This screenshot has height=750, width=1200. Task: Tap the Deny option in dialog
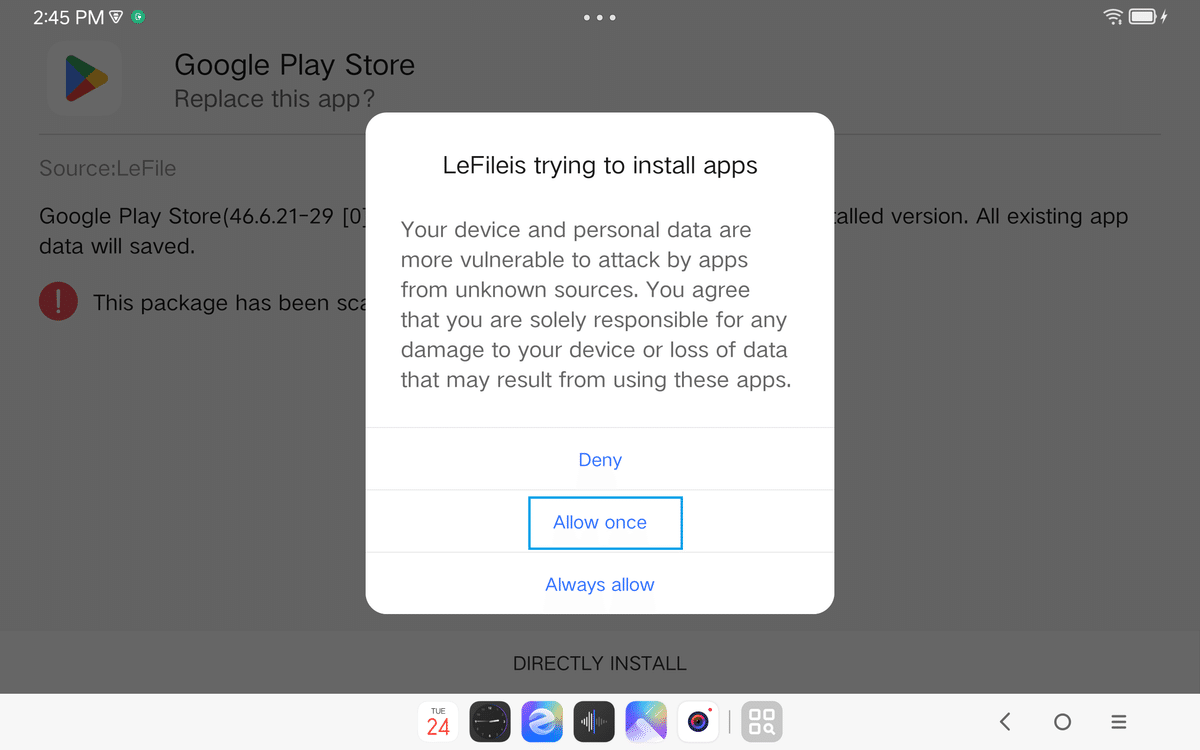pos(600,460)
